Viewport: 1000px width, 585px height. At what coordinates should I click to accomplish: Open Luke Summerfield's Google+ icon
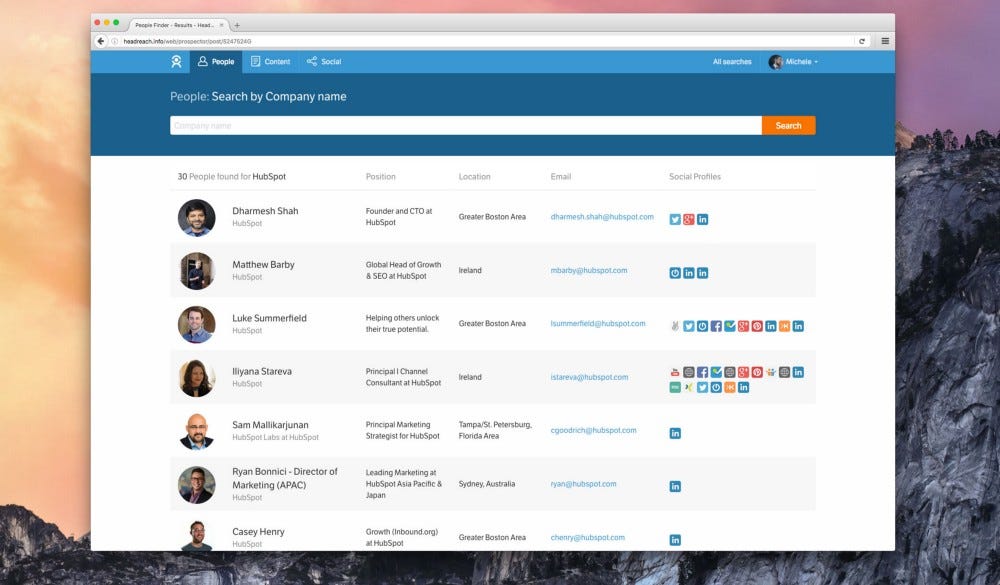(x=743, y=326)
